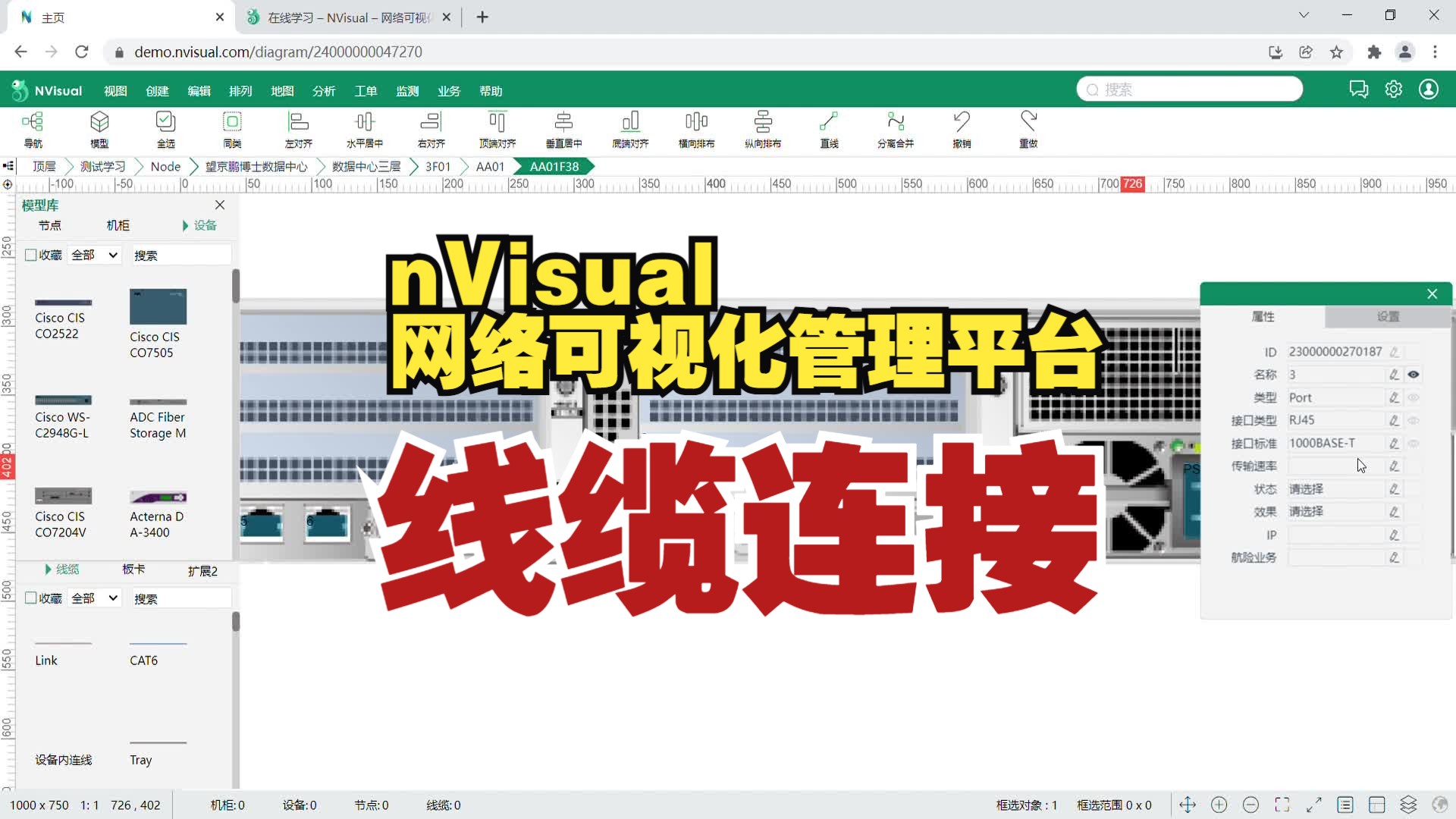Click the globe icon in status bar
The height and width of the screenshot is (819, 1456).
pos(1440,805)
